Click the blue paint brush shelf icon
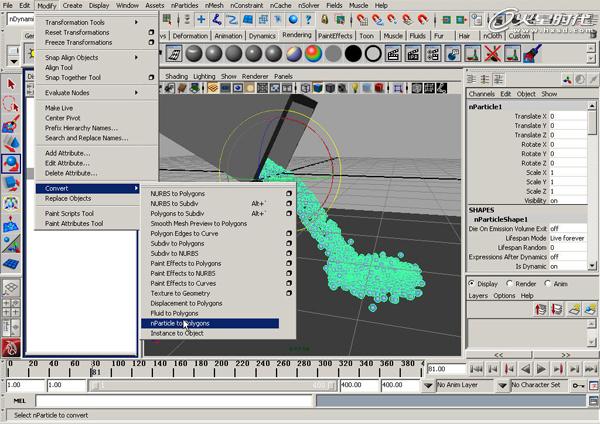Screen dimensions: 600x424 tap(532, 54)
